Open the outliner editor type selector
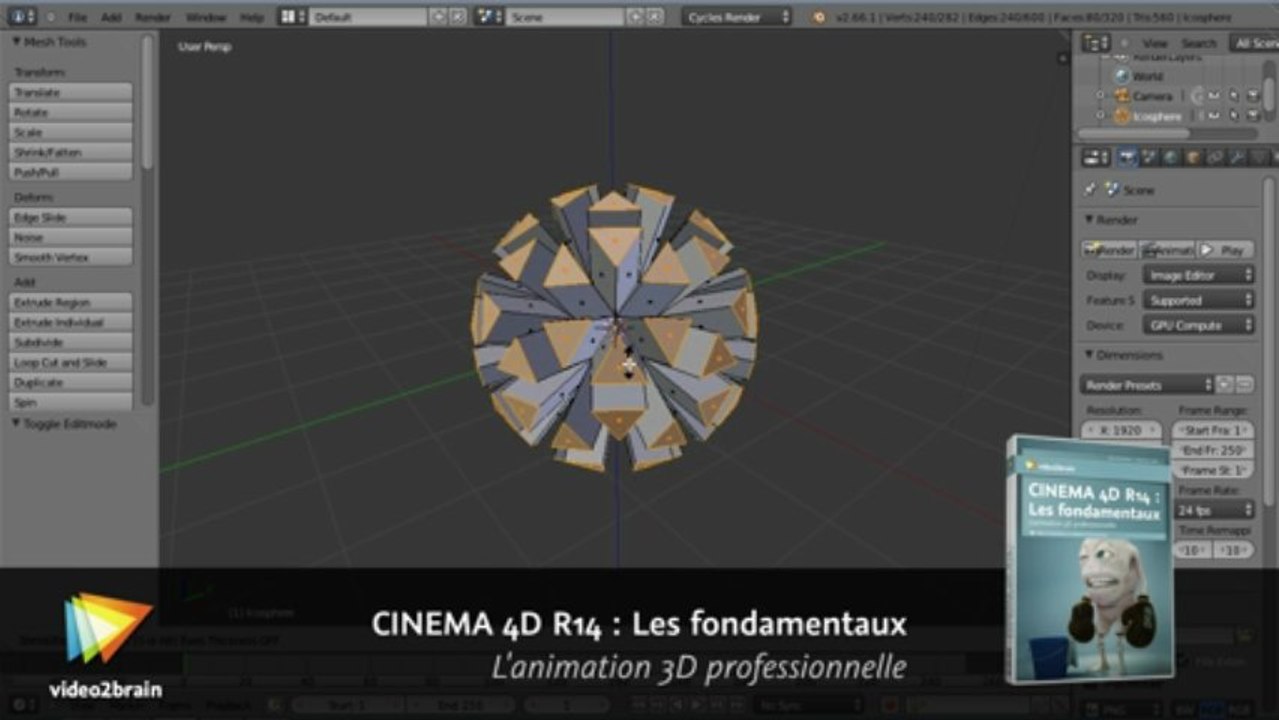 (x=1096, y=43)
